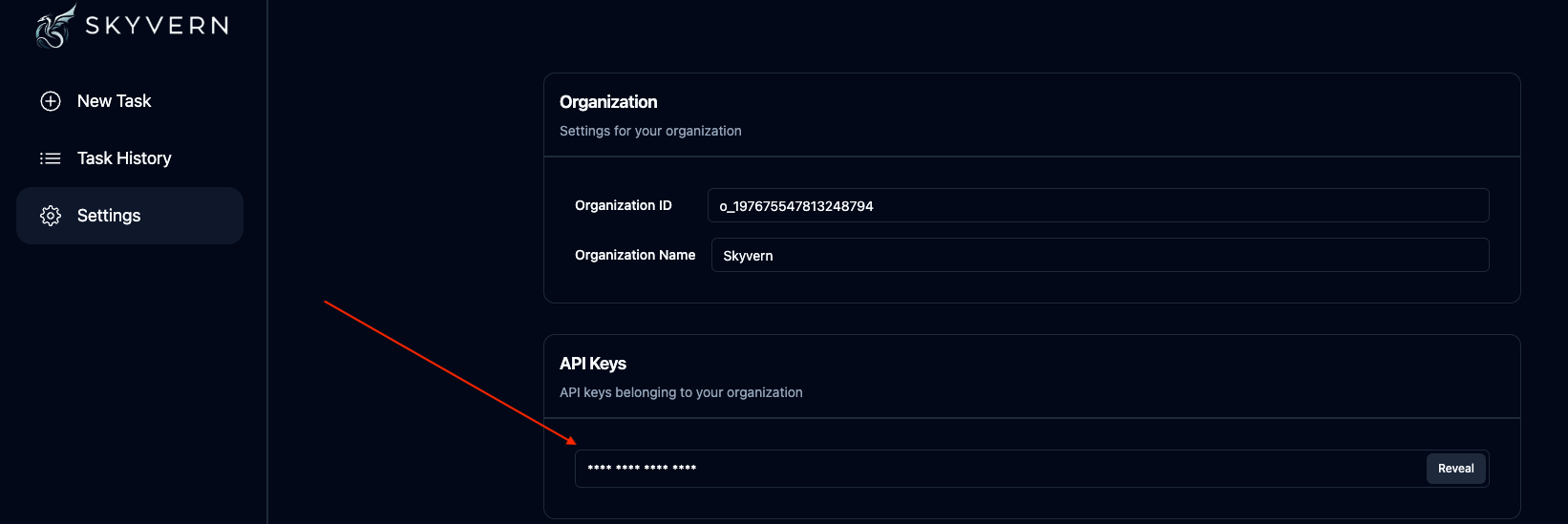Focus the Organization ID input field
This screenshot has height=524, width=1568.
[1097, 205]
